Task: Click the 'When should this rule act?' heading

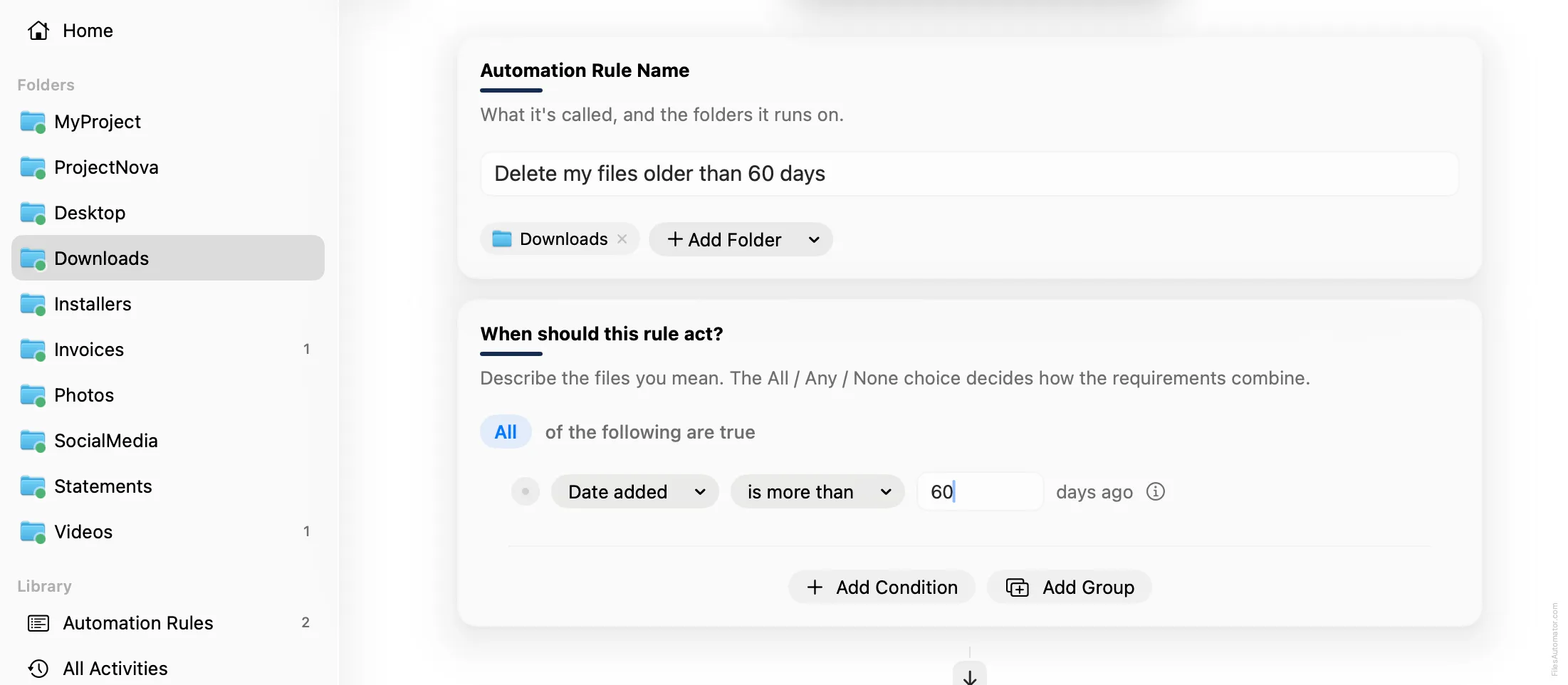Action: [602, 334]
